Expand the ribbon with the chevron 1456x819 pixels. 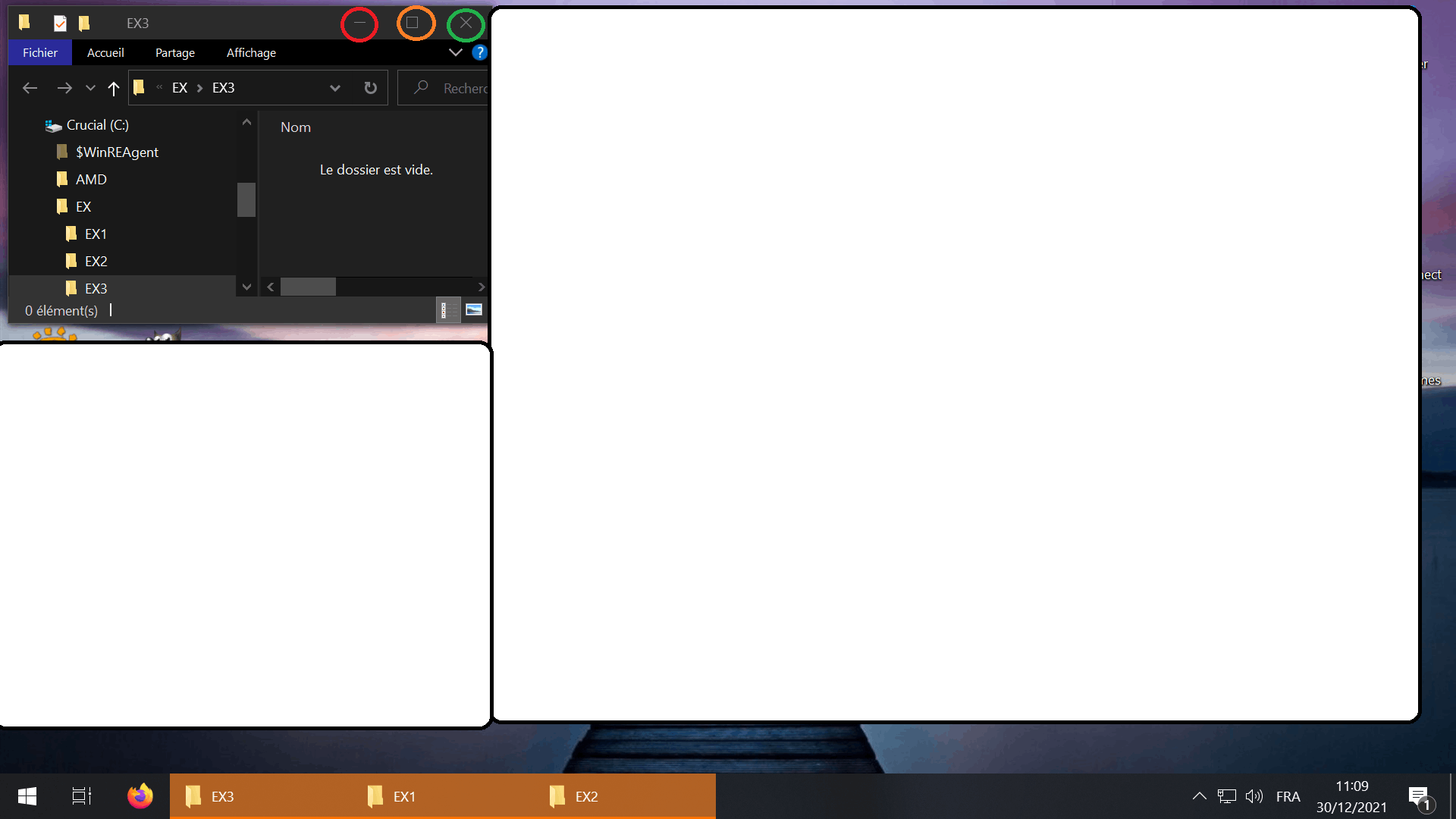pyautogui.click(x=455, y=52)
